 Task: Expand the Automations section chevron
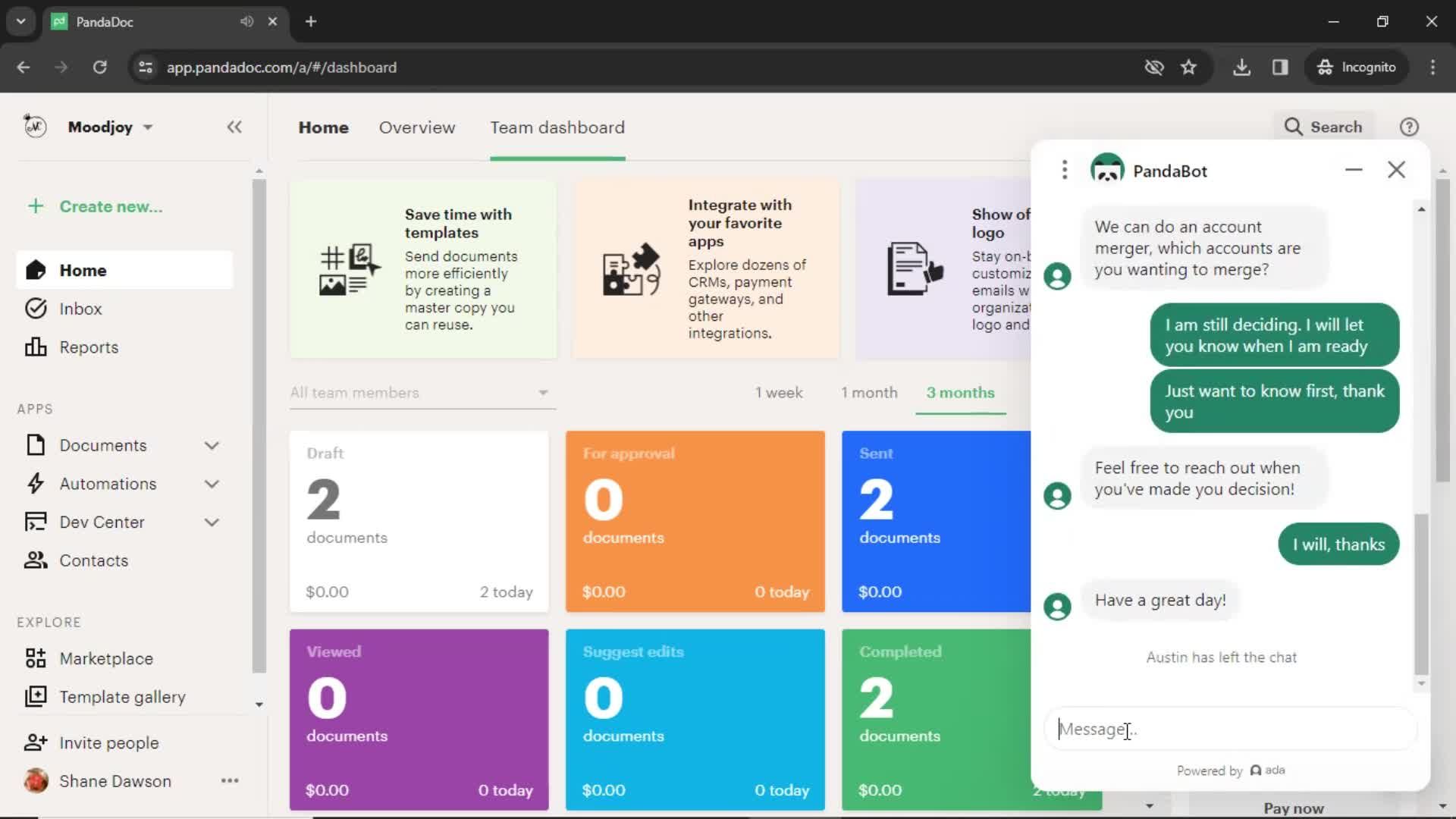coord(212,484)
